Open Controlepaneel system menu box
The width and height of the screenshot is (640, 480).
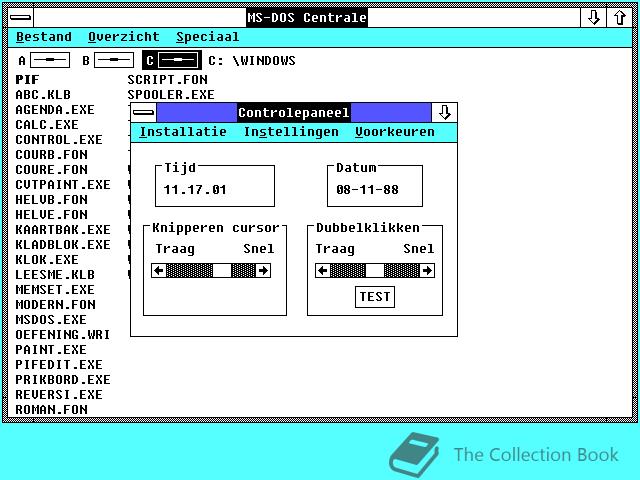(144, 113)
